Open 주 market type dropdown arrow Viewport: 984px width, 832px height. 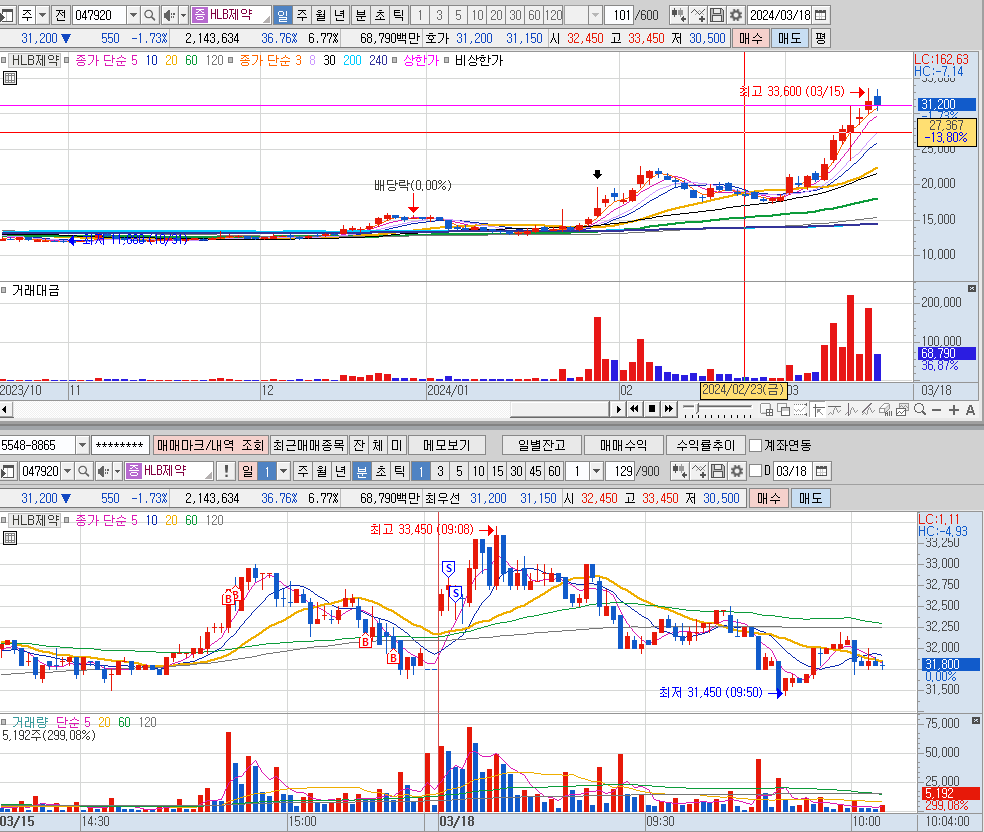pyautogui.click(x=42, y=15)
